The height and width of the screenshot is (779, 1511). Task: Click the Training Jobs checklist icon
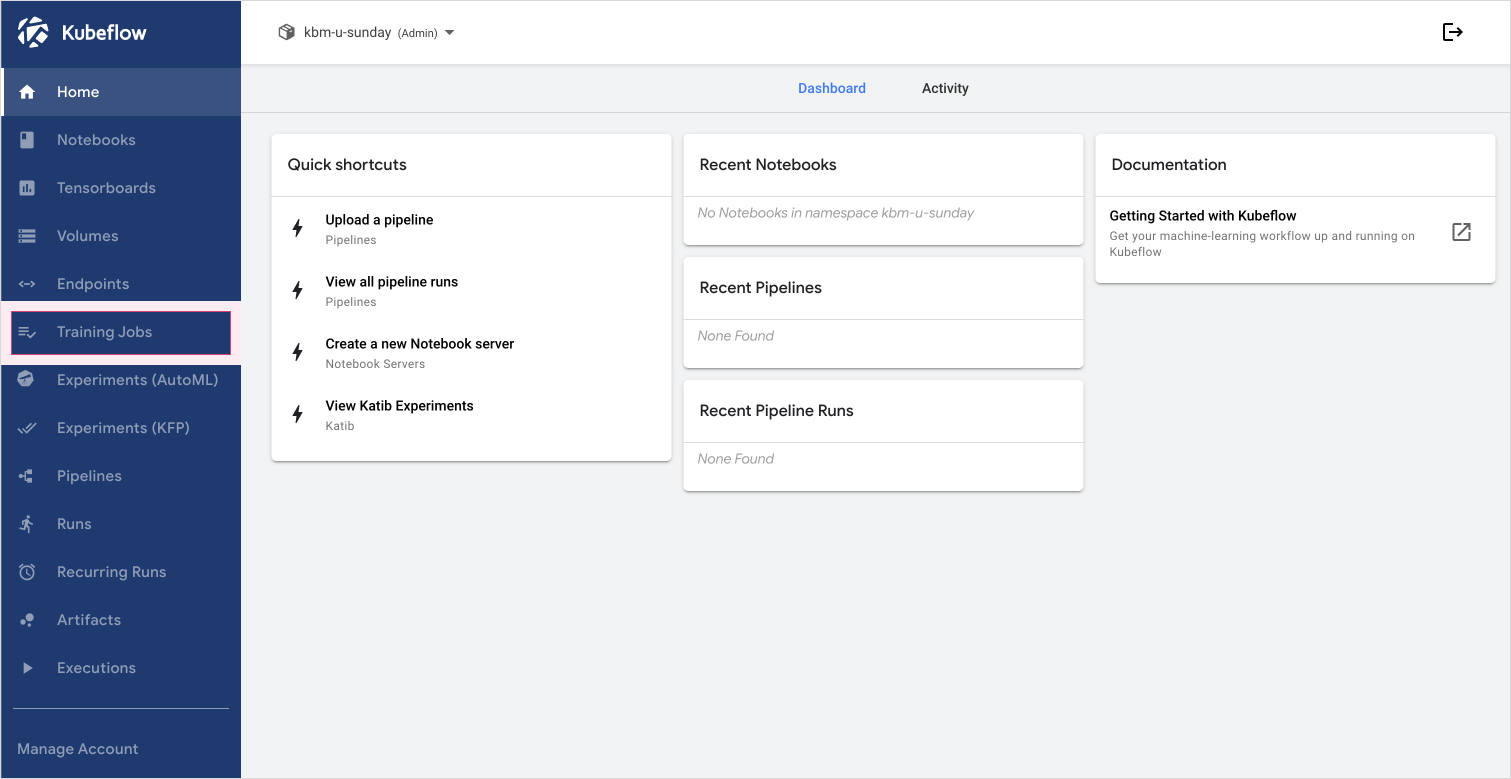pos(27,332)
